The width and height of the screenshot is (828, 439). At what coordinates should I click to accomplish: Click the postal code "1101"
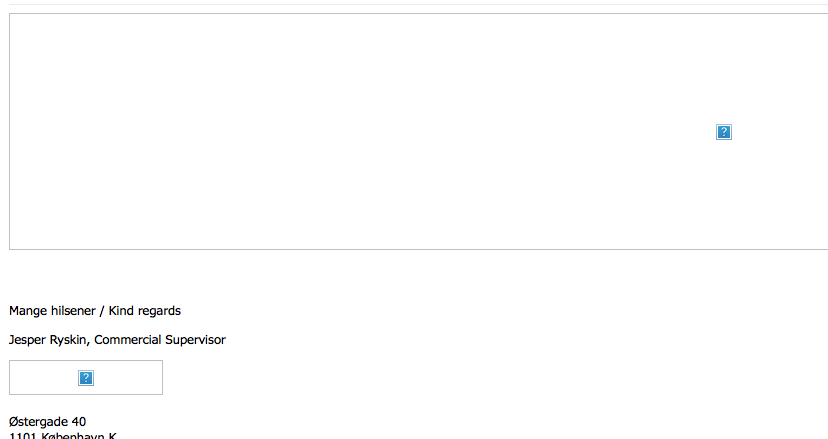(x=23, y=436)
